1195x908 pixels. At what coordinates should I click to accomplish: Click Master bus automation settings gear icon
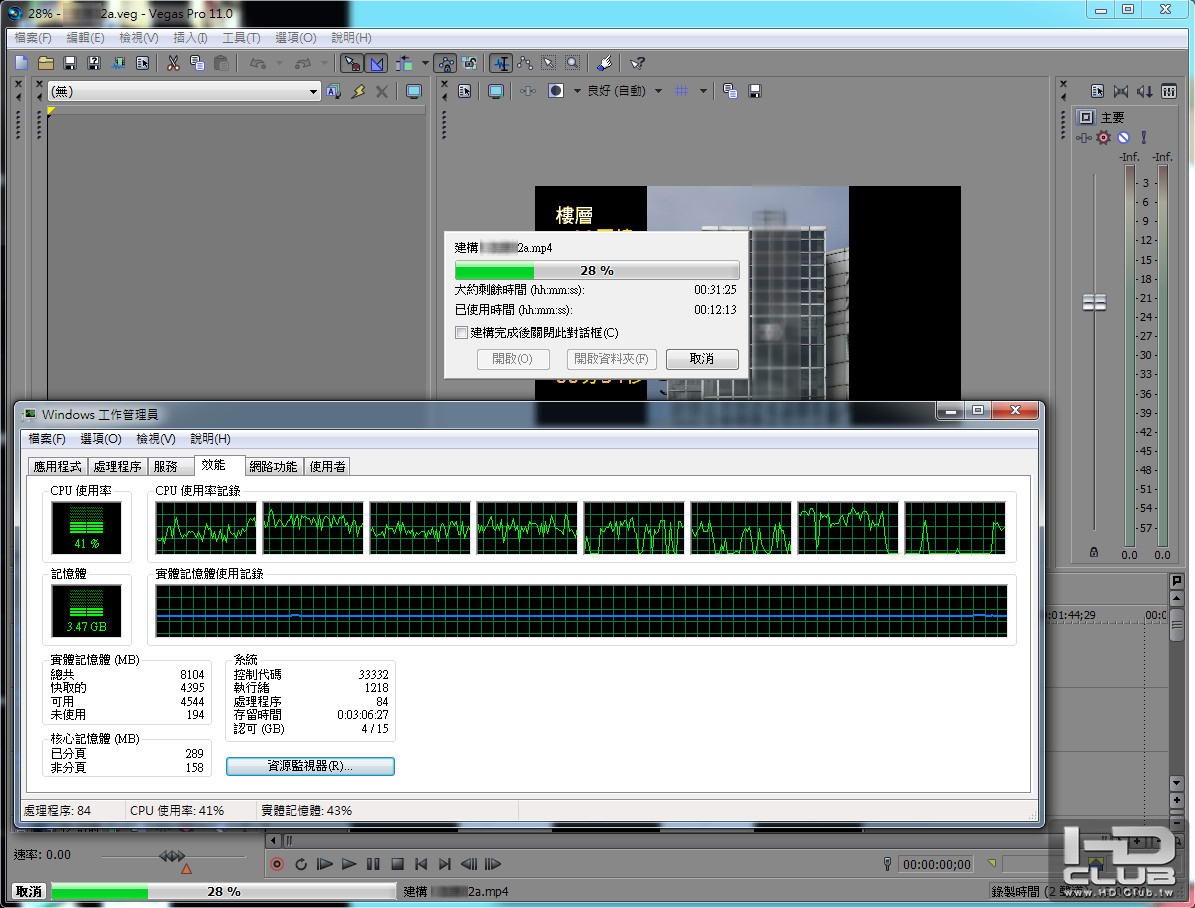[x=1103, y=138]
